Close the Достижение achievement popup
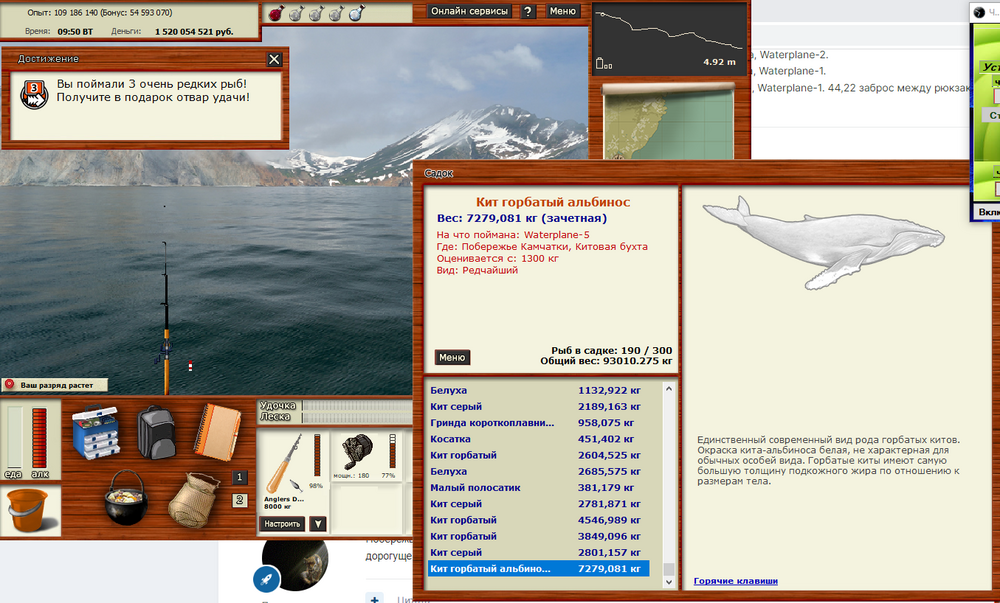Image resolution: width=1000 pixels, height=603 pixels. (274, 59)
